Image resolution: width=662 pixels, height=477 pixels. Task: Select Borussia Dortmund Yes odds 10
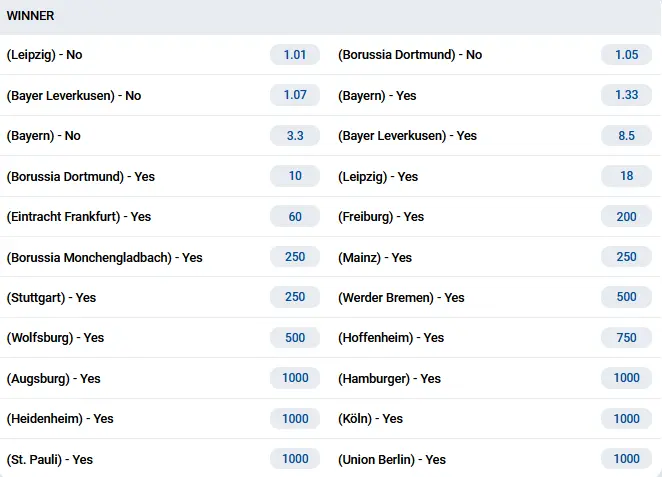point(295,176)
